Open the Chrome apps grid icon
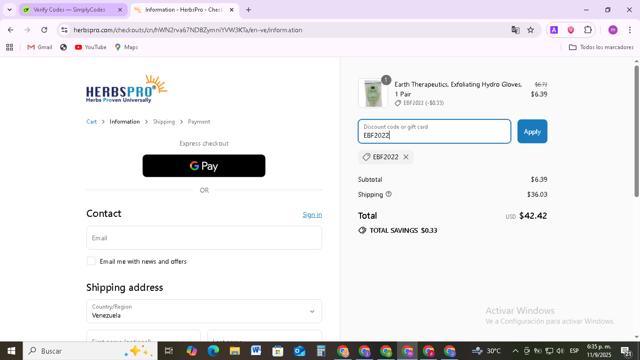The width and height of the screenshot is (640, 360). (10, 47)
